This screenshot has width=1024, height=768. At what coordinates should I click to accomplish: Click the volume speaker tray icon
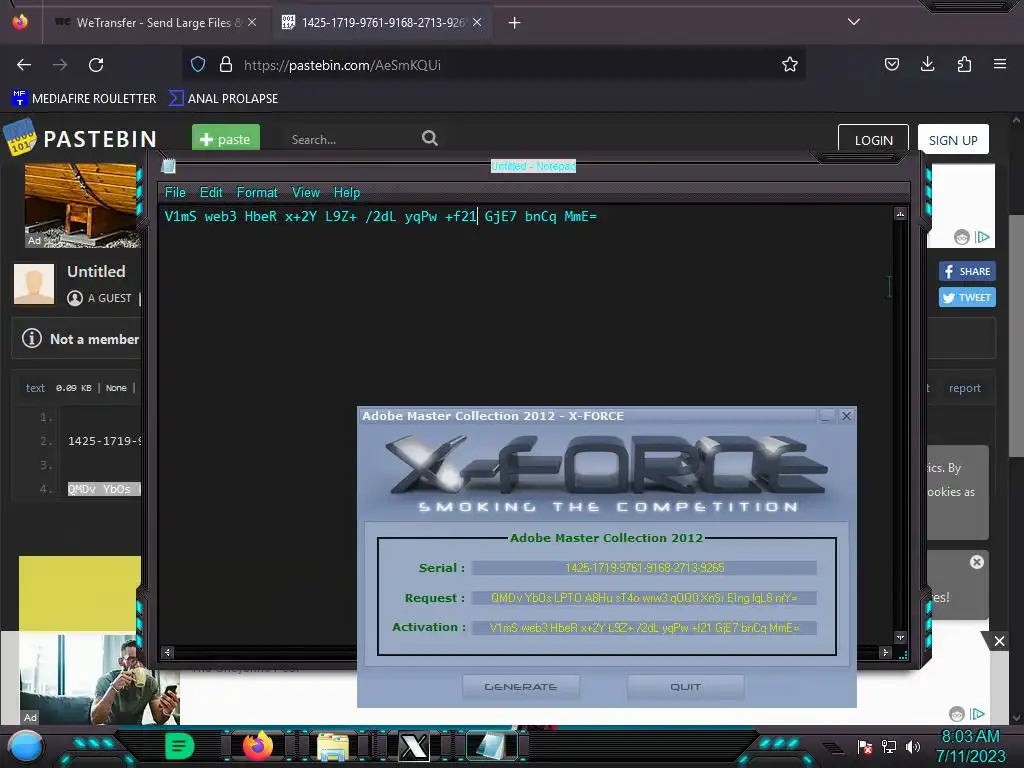coord(913,746)
